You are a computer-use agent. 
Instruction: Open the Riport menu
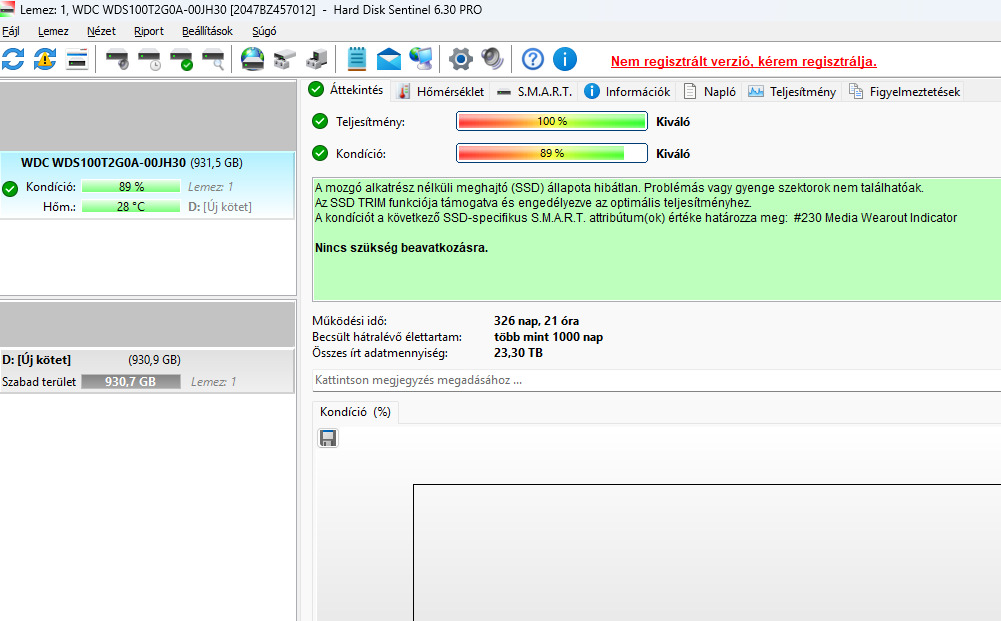(149, 31)
